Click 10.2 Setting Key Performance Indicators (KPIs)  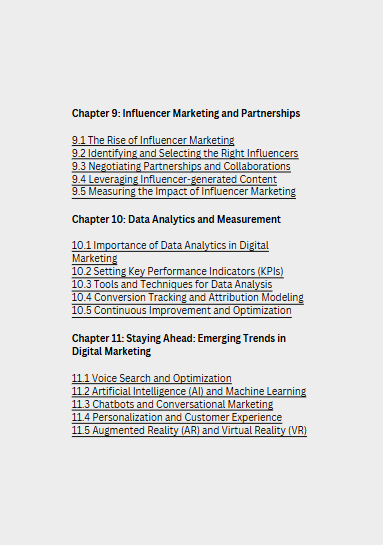coord(178,271)
